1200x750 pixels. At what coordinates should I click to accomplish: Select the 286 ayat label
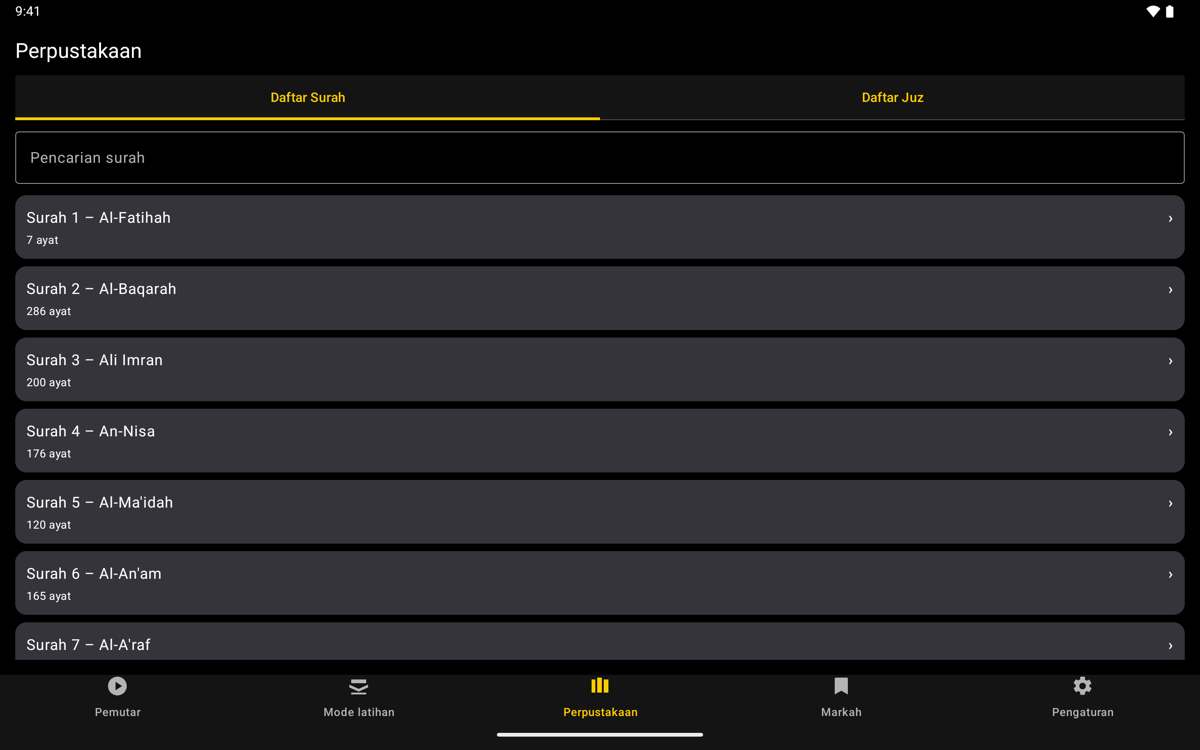pyautogui.click(x=49, y=312)
